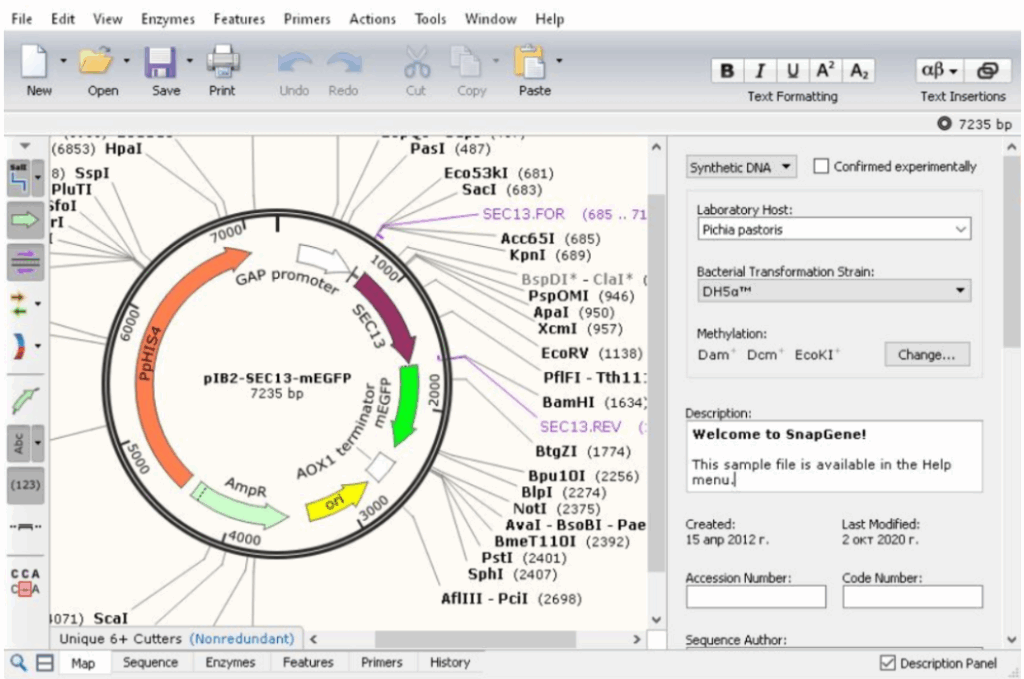This screenshot has height=679, width=1024.
Task: Click Unique 6+ Cutters enzyme set label
Action: click(177, 638)
